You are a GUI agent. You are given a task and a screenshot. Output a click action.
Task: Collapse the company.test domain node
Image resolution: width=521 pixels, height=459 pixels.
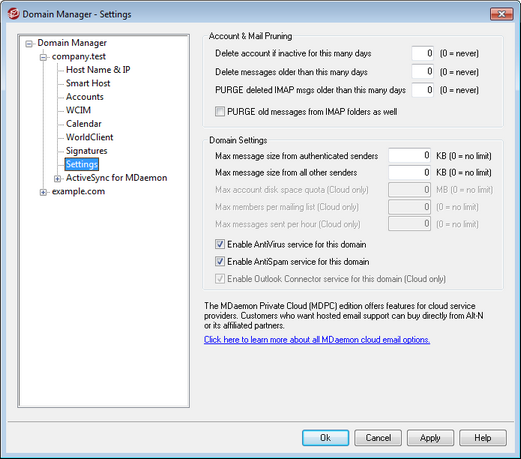(43, 57)
